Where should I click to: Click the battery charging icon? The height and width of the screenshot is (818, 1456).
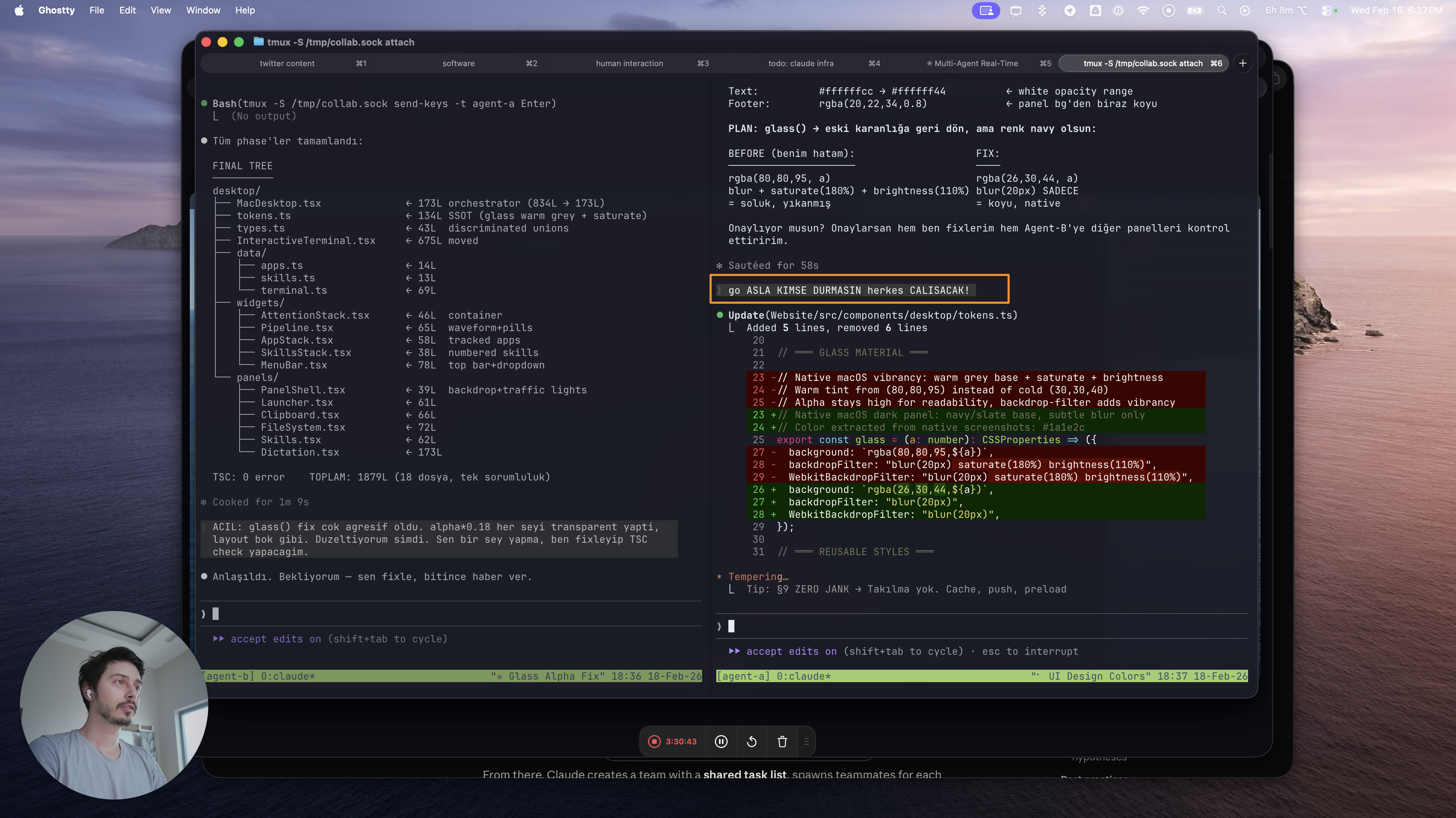(1195, 10)
